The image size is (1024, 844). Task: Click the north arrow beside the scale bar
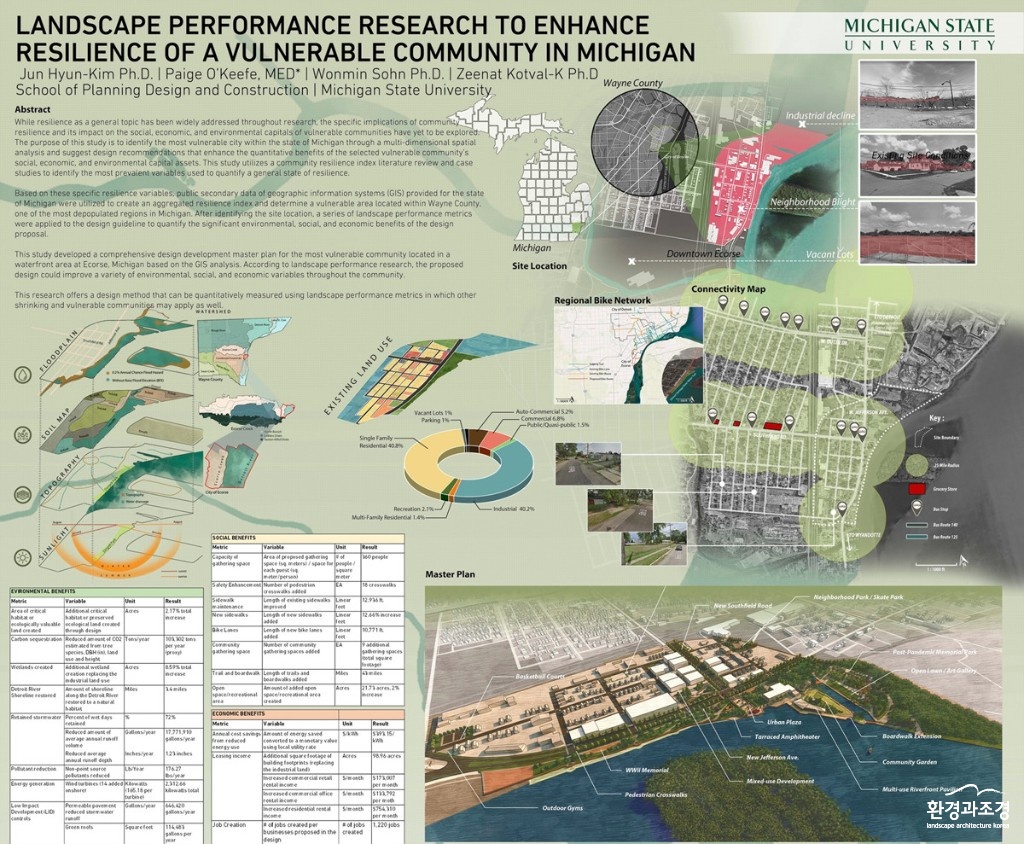click(964, 559)
